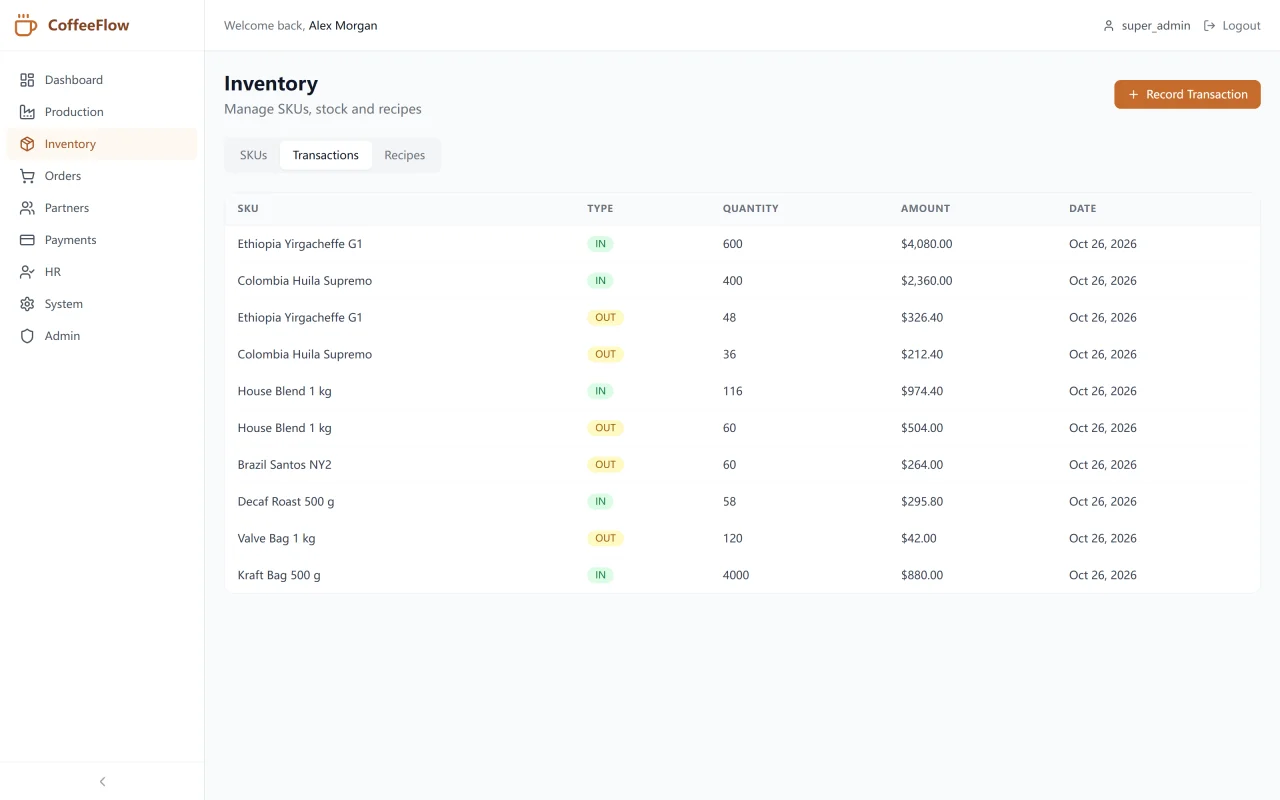
Task: Open the Payments section
Action: coord(102,240)
